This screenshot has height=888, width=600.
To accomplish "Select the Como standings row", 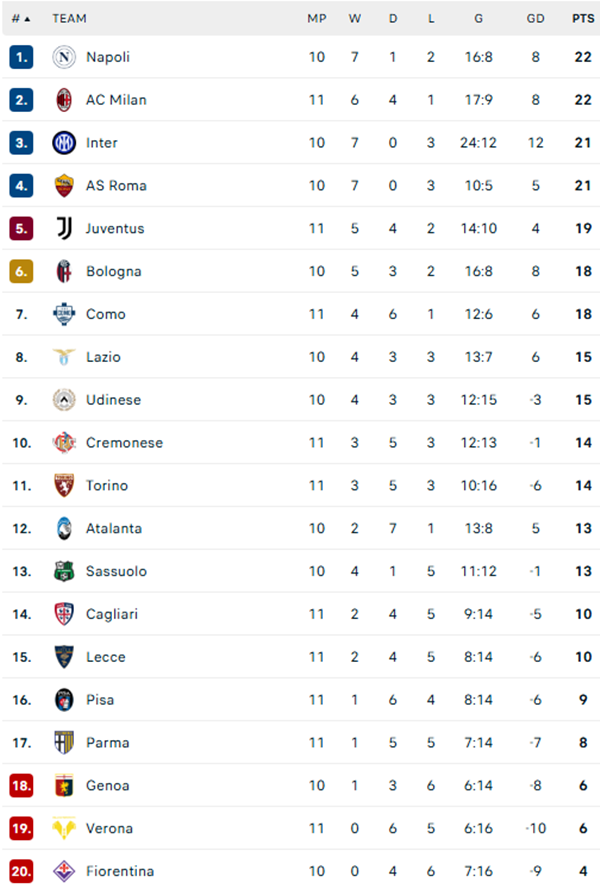I will [300, 314].
